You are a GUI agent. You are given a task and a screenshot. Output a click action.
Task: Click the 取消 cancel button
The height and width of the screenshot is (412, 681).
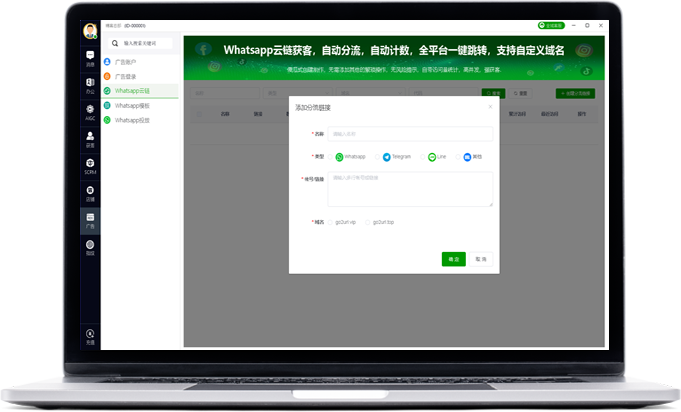(x=482, y=259)
